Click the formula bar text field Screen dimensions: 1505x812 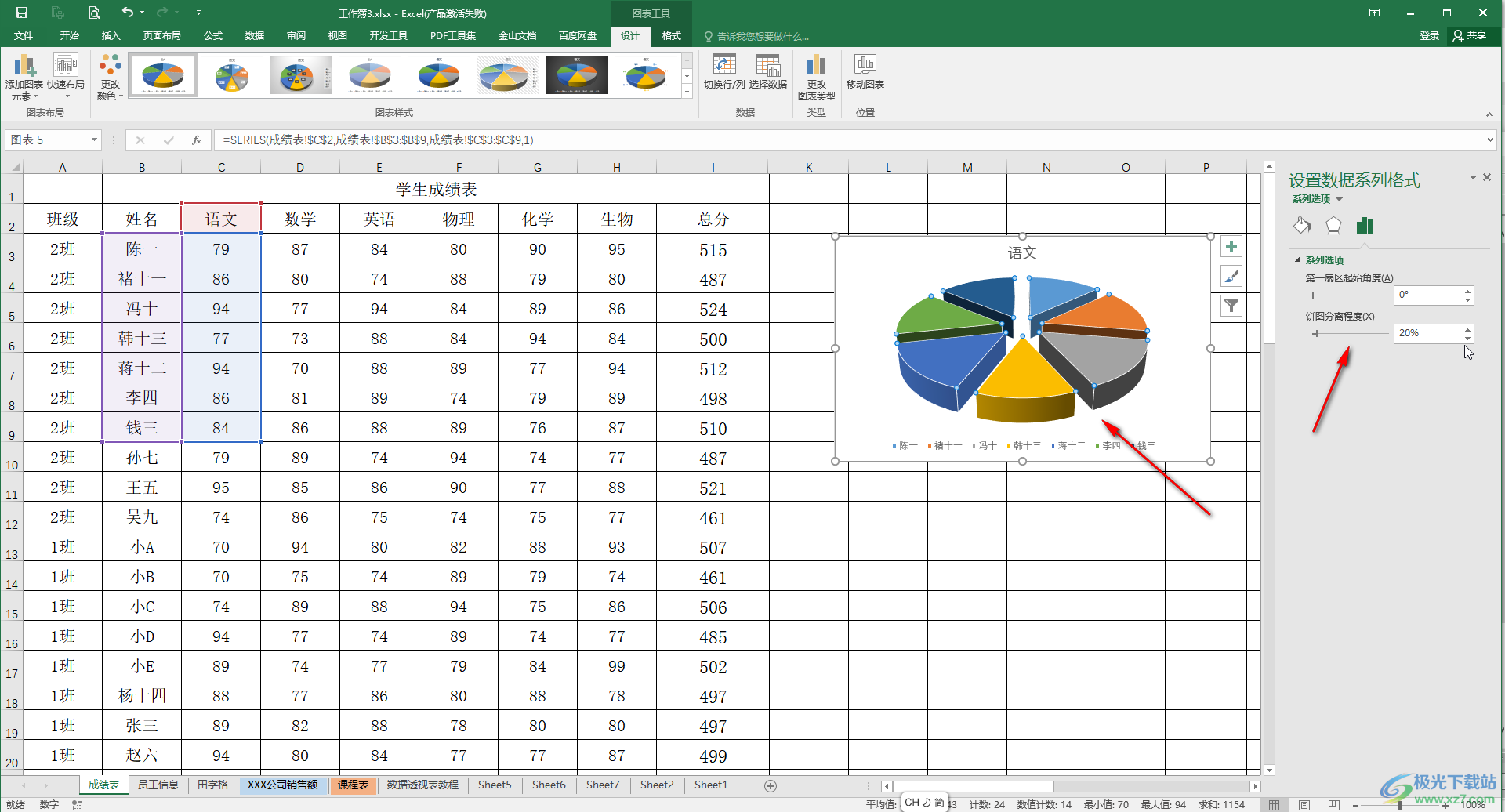tap(847, 140)
